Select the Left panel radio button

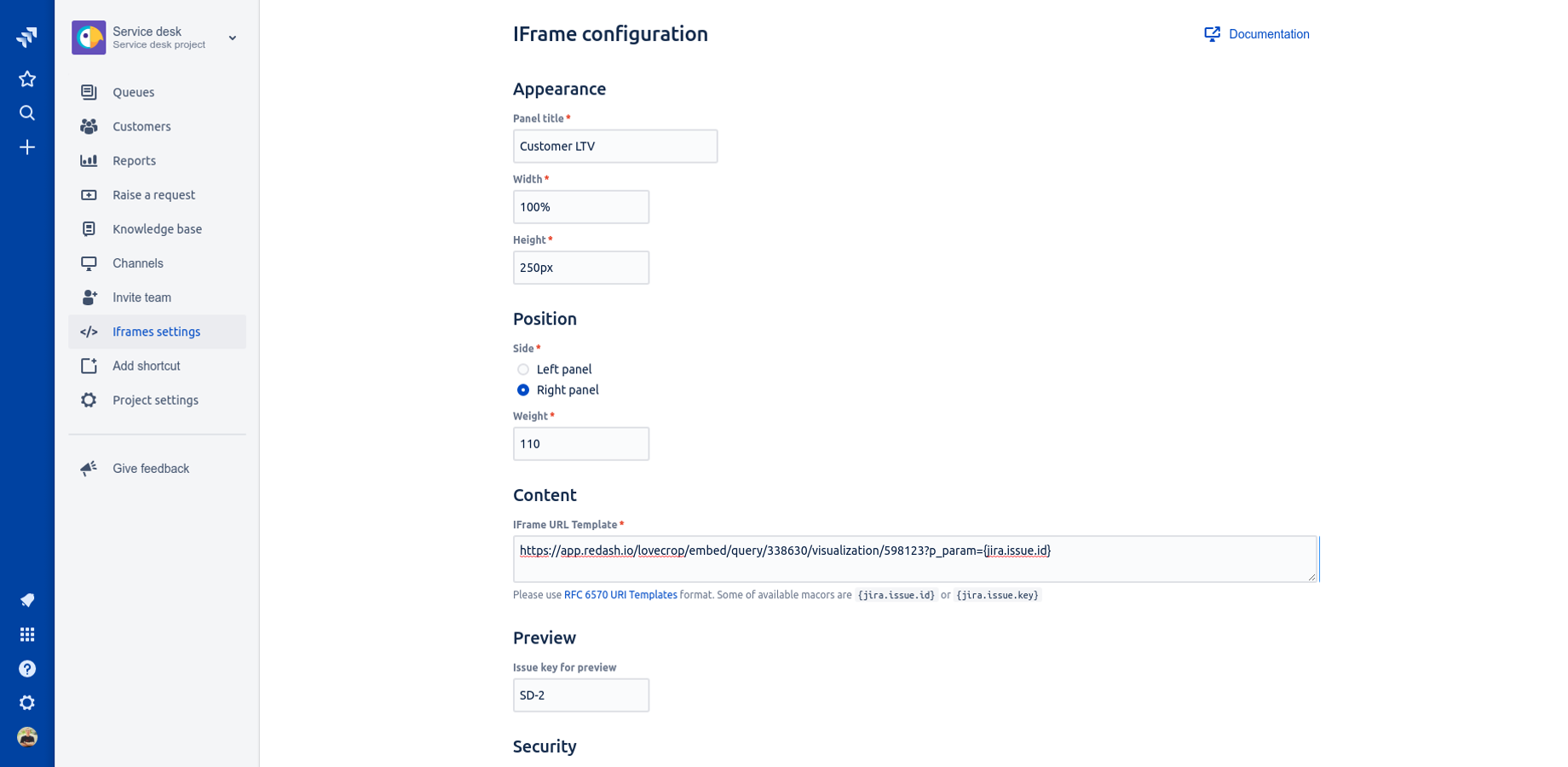523,370
